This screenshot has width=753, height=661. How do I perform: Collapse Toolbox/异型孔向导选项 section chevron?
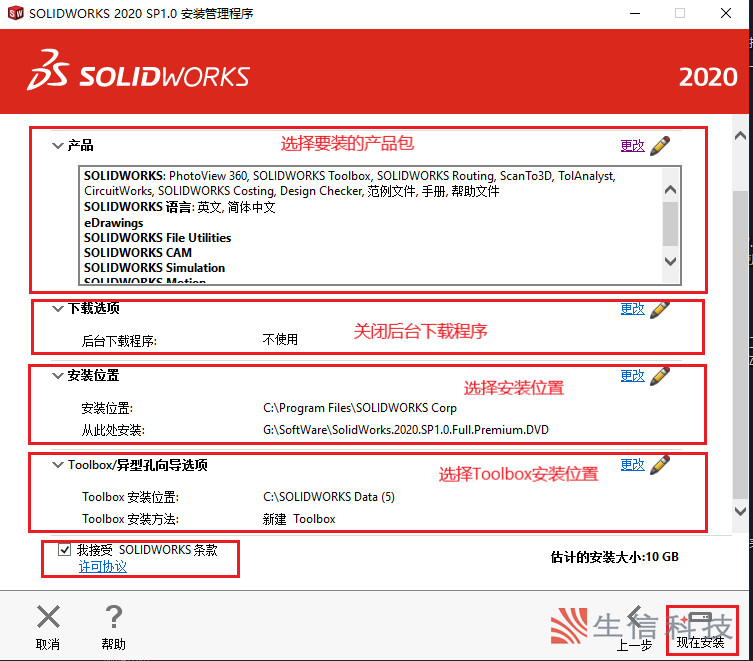(58, 465)
